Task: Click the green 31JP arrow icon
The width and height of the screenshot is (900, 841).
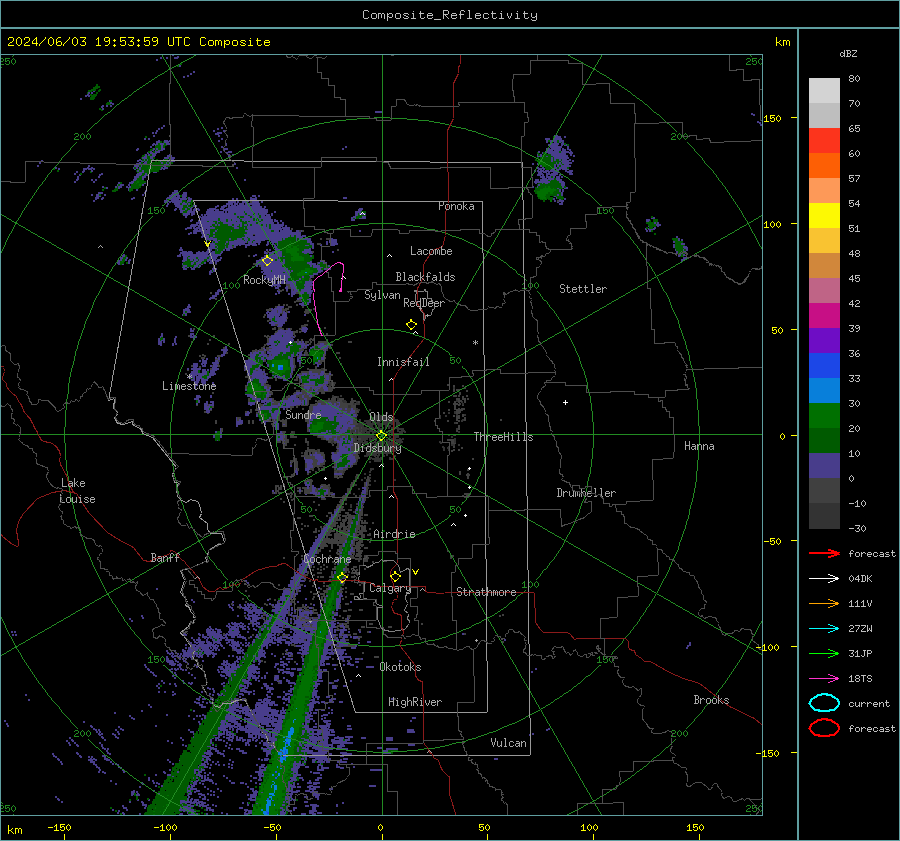Action: point(824,653)
